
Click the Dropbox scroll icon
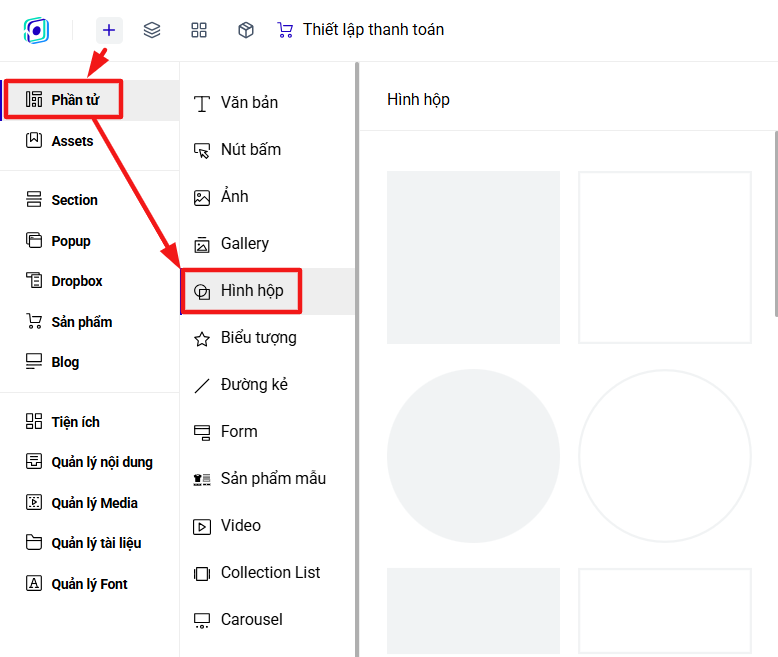click(34, 280)
